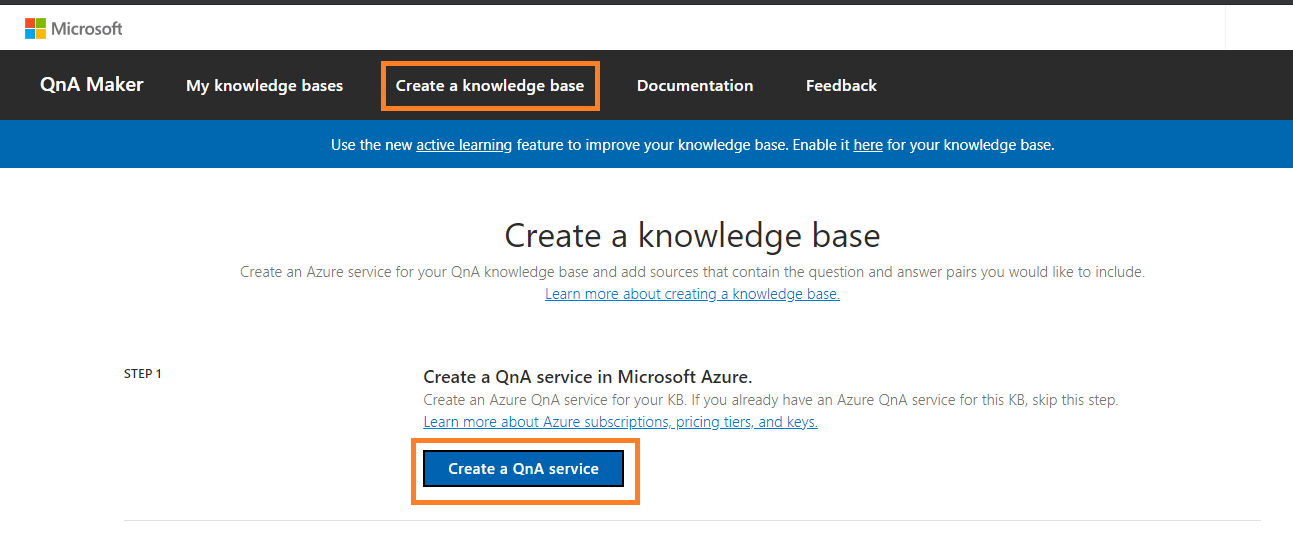Open Learn more about Azure subscriptions link
The width and height of the screenshot is (1293, 557).
coord(620,422)
